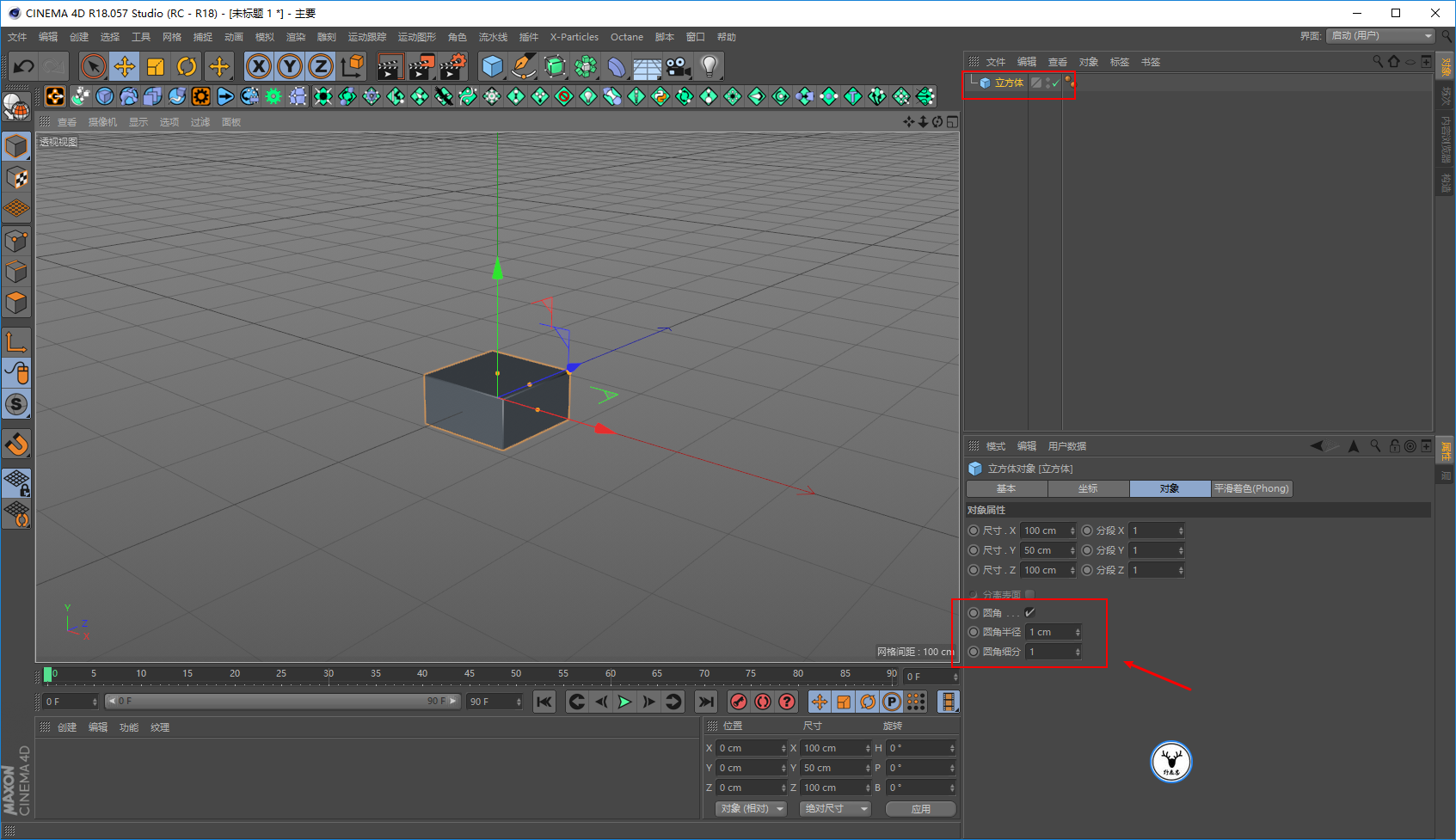This screenshot has width=1456, height=840.
Task: Open the Bend deformer icon
Action: tap(617, 66)
